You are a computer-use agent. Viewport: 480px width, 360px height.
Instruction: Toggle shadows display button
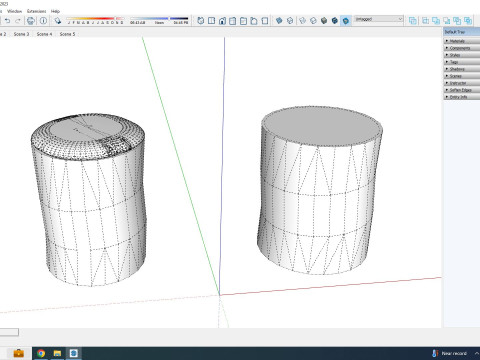point(58,21)
